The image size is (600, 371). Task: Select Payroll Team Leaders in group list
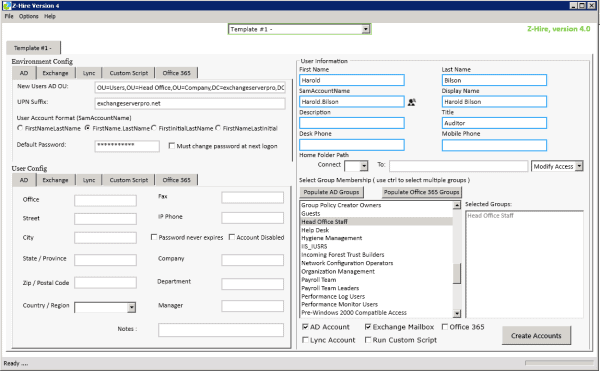coord(377,288)
